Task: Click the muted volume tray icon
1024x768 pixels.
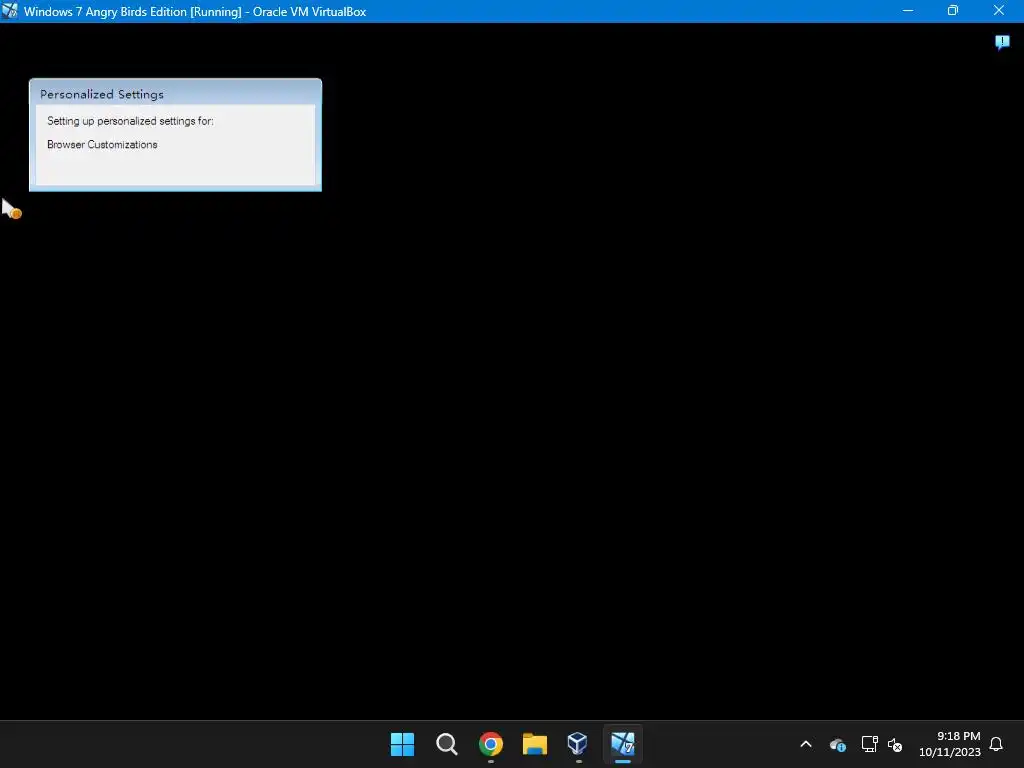Action: click(895, 744)
